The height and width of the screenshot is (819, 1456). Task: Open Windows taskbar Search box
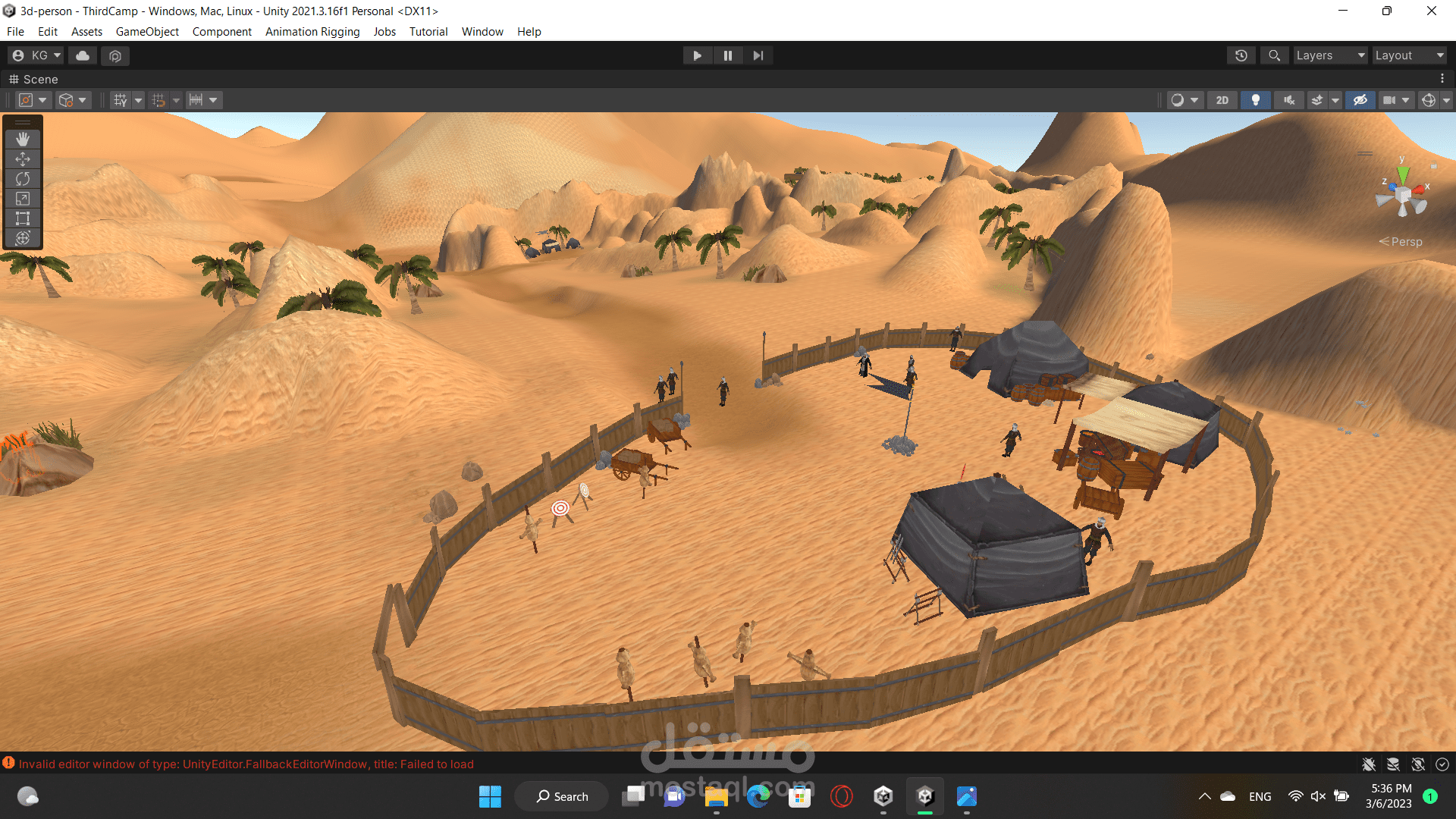coord(562,796)
